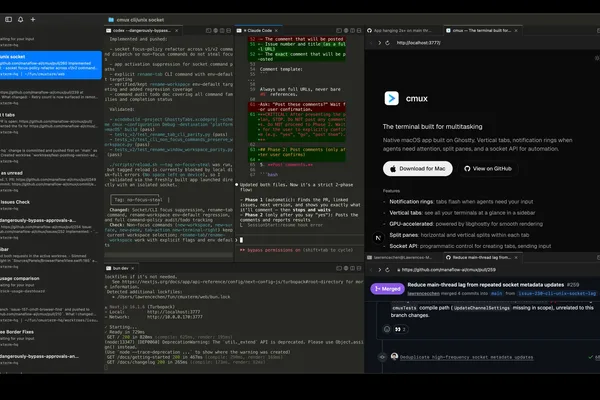Click first pane icon in codex pane header
Viewport: 600px width, 400px height.
209,31
